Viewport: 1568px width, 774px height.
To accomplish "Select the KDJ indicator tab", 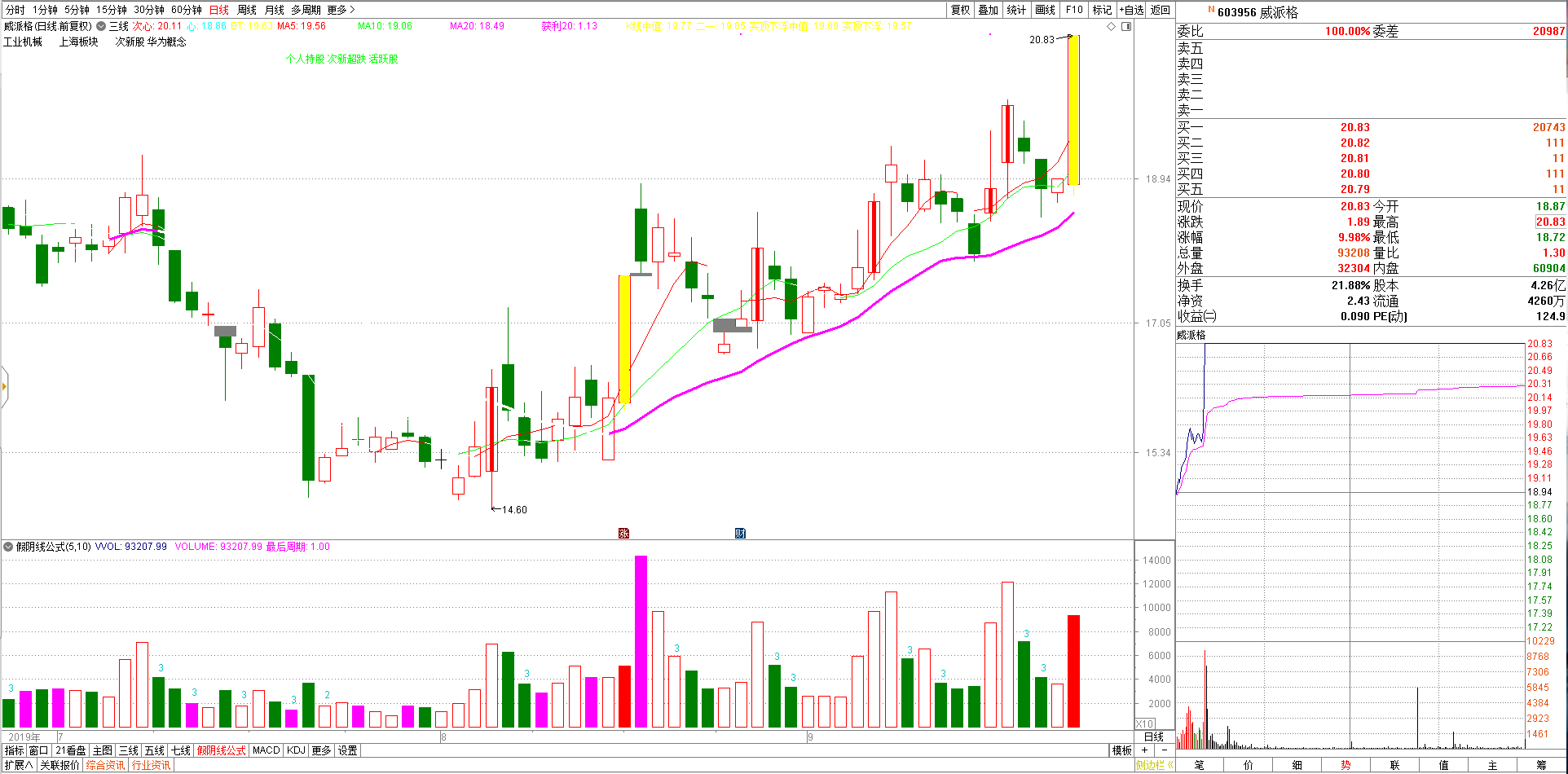I will (296, 750).
